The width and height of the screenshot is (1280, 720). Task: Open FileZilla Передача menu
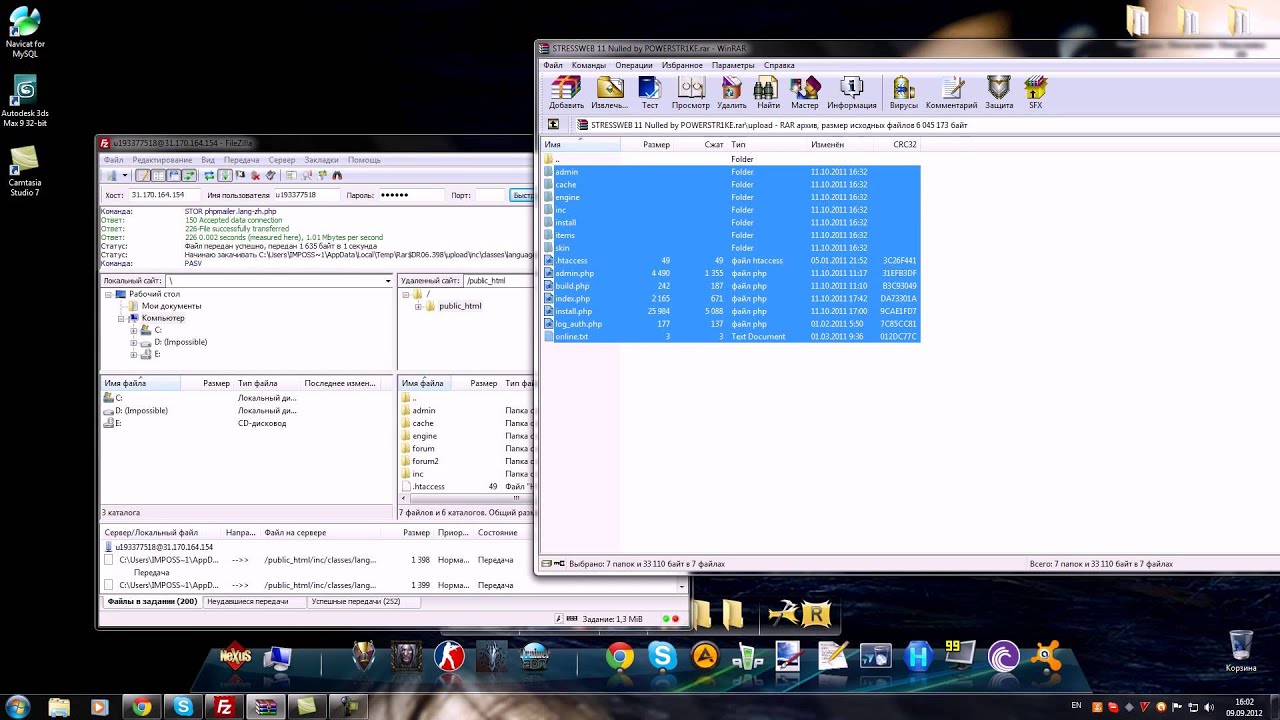pos(241,160)
